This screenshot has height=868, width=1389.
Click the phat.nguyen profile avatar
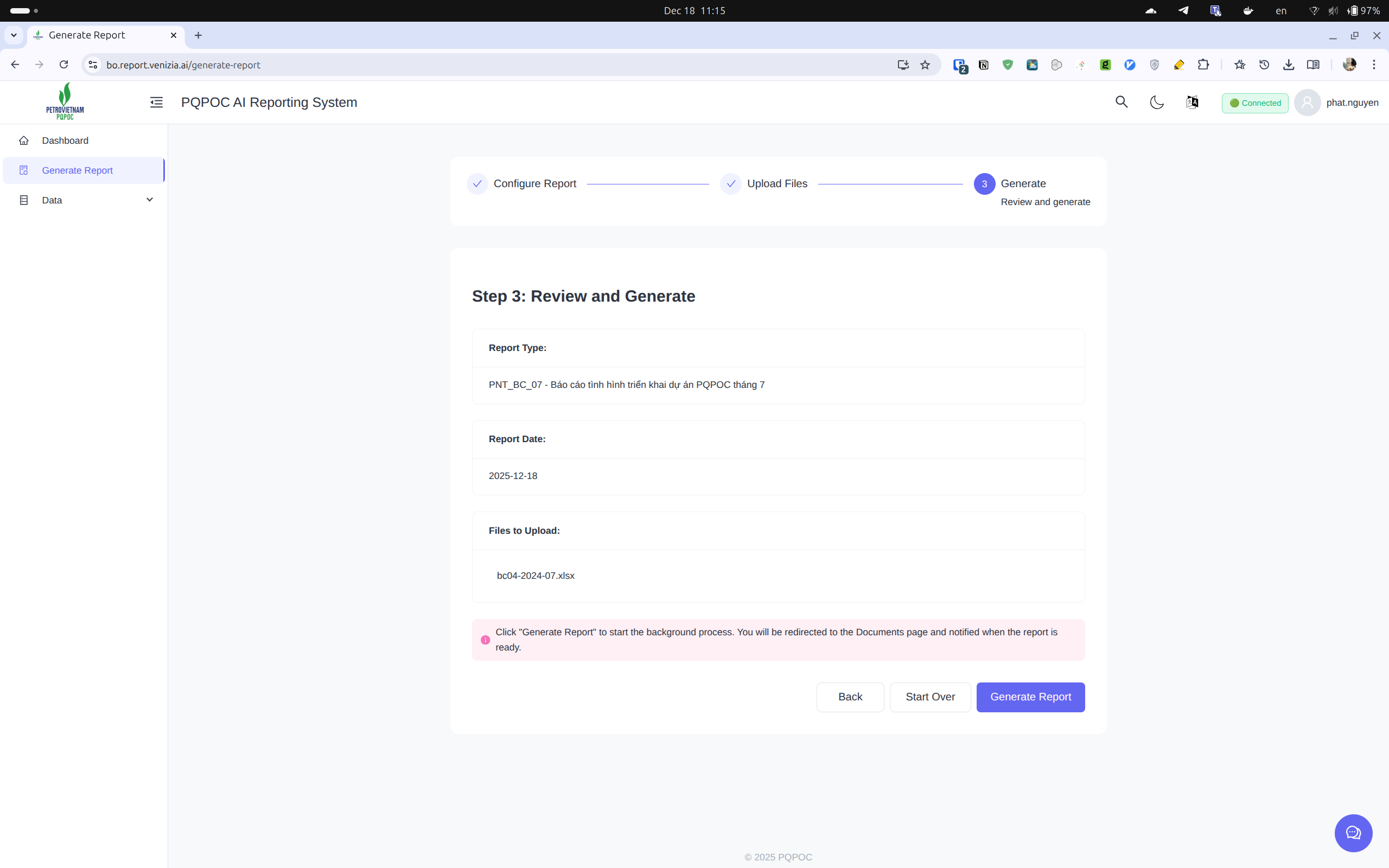click(1308, 102)
